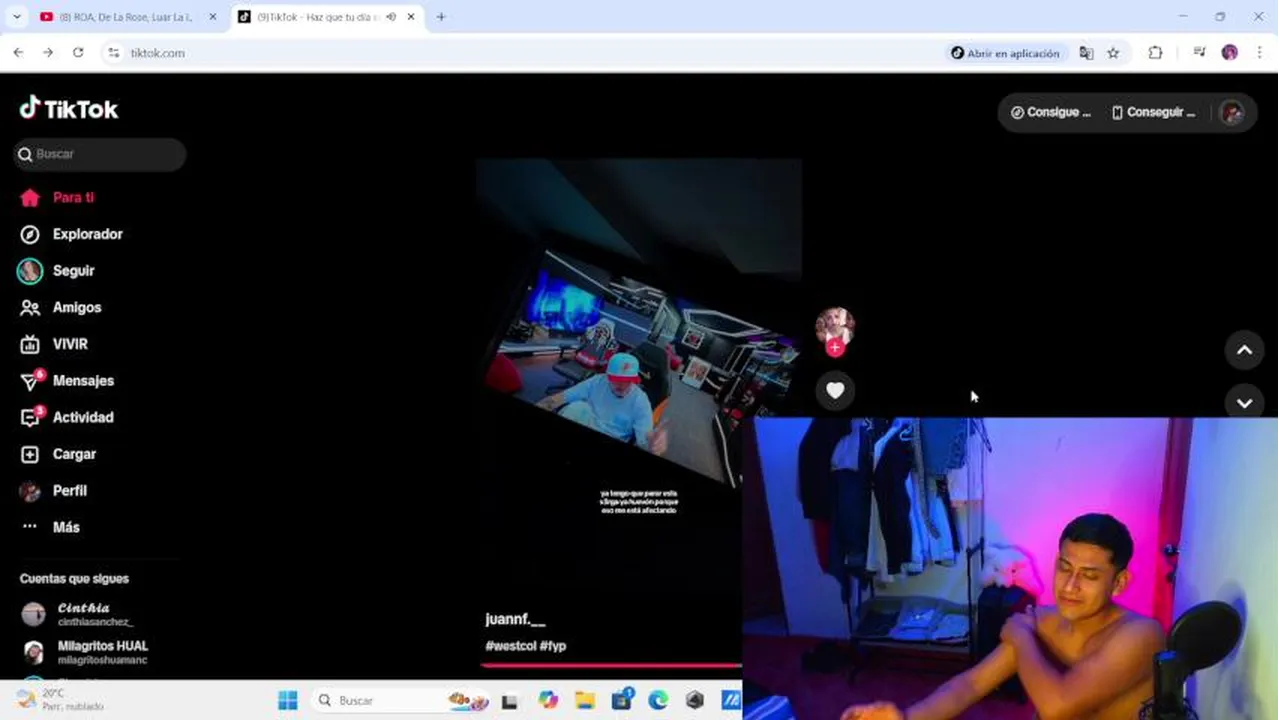Open a new browser tab

441,17
